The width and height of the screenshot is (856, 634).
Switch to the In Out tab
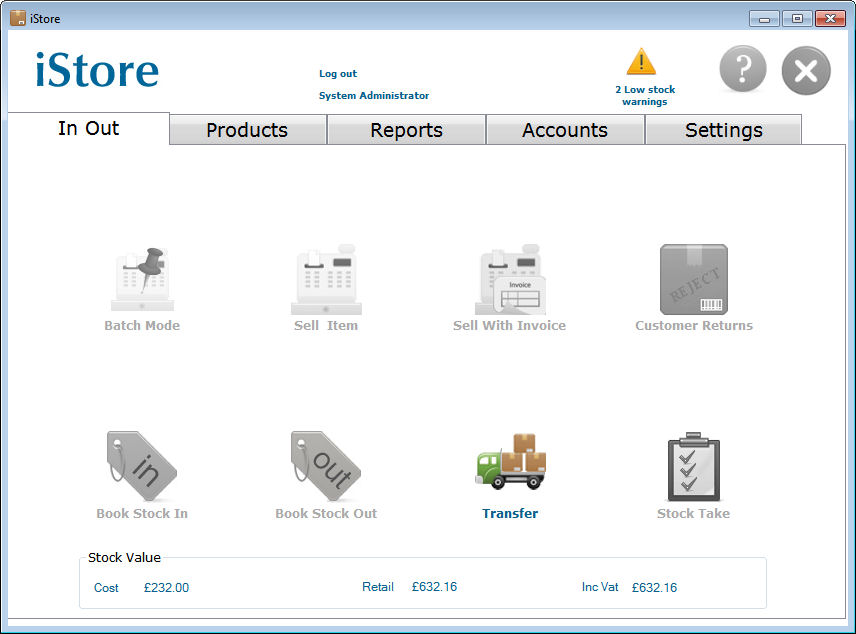tap(88, 128)
